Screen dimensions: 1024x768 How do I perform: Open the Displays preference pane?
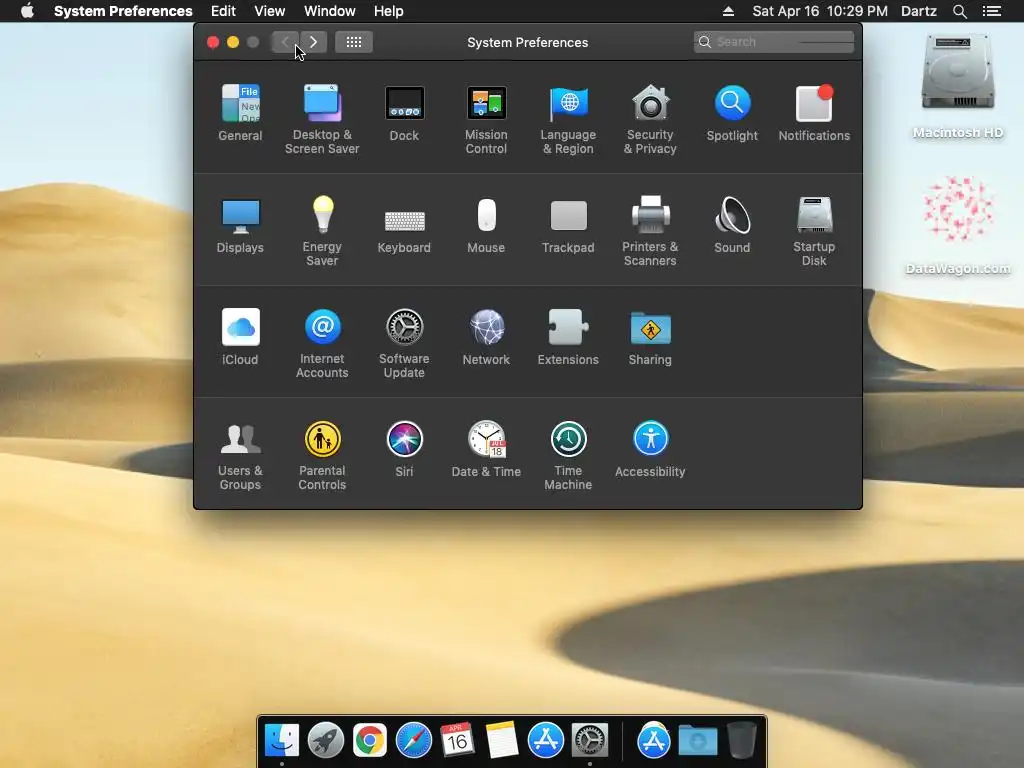tap(240, 225)
